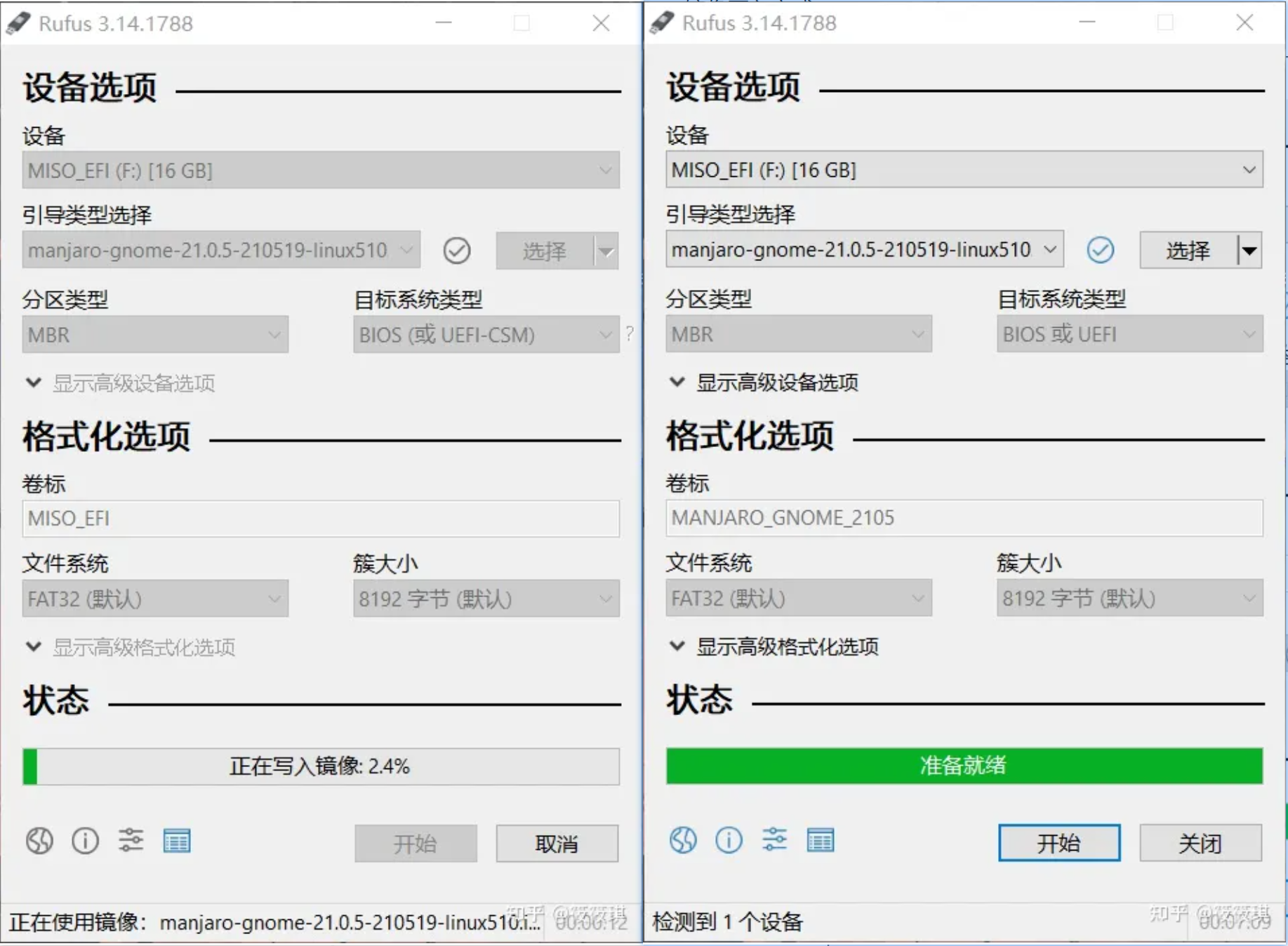Open BIOS (或 UEFI-CSM) target system dropdown

pos(486,335)
